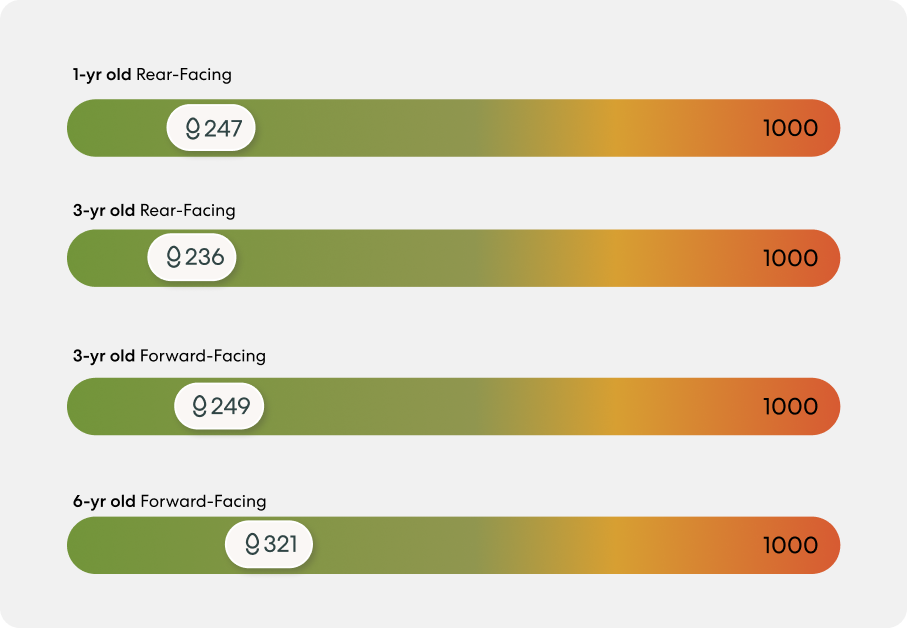This screenshot has width=907, height=628.
Task: Select the 247 score badge
Action: [211, 128]
